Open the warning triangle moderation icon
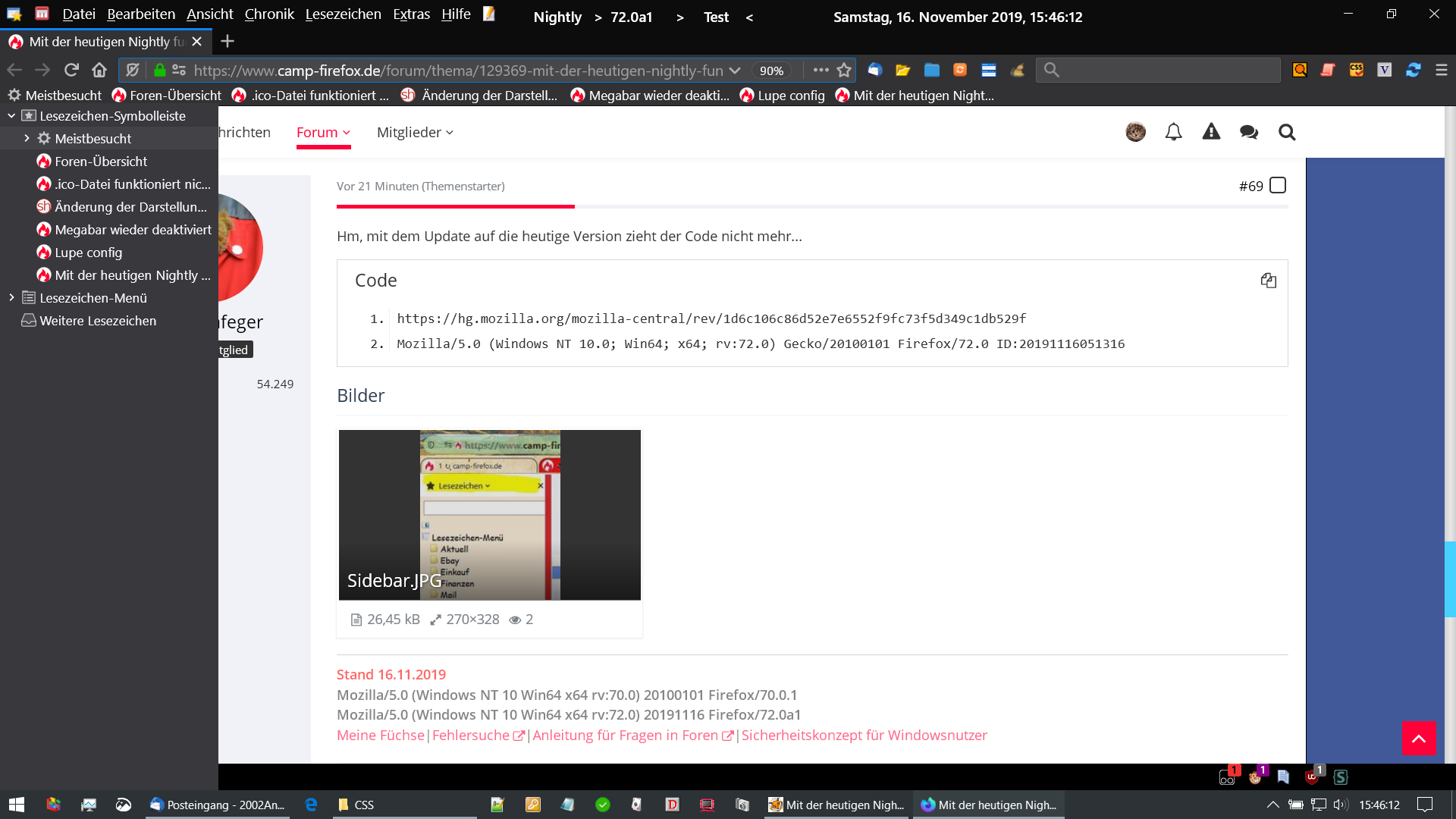 coord(1211,132)
